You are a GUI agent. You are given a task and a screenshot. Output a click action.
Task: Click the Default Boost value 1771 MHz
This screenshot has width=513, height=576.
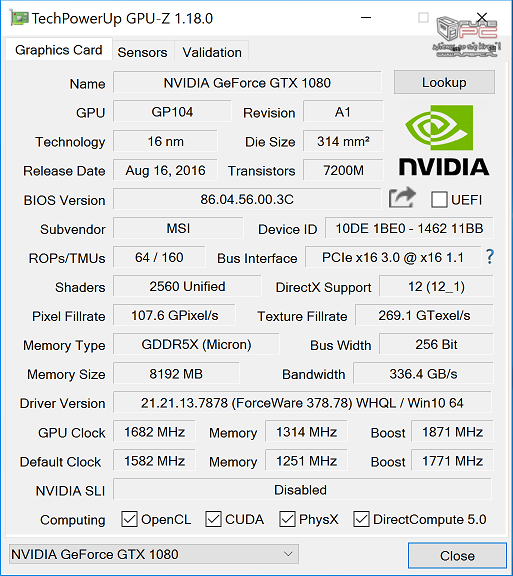click(x=452, y=461)
